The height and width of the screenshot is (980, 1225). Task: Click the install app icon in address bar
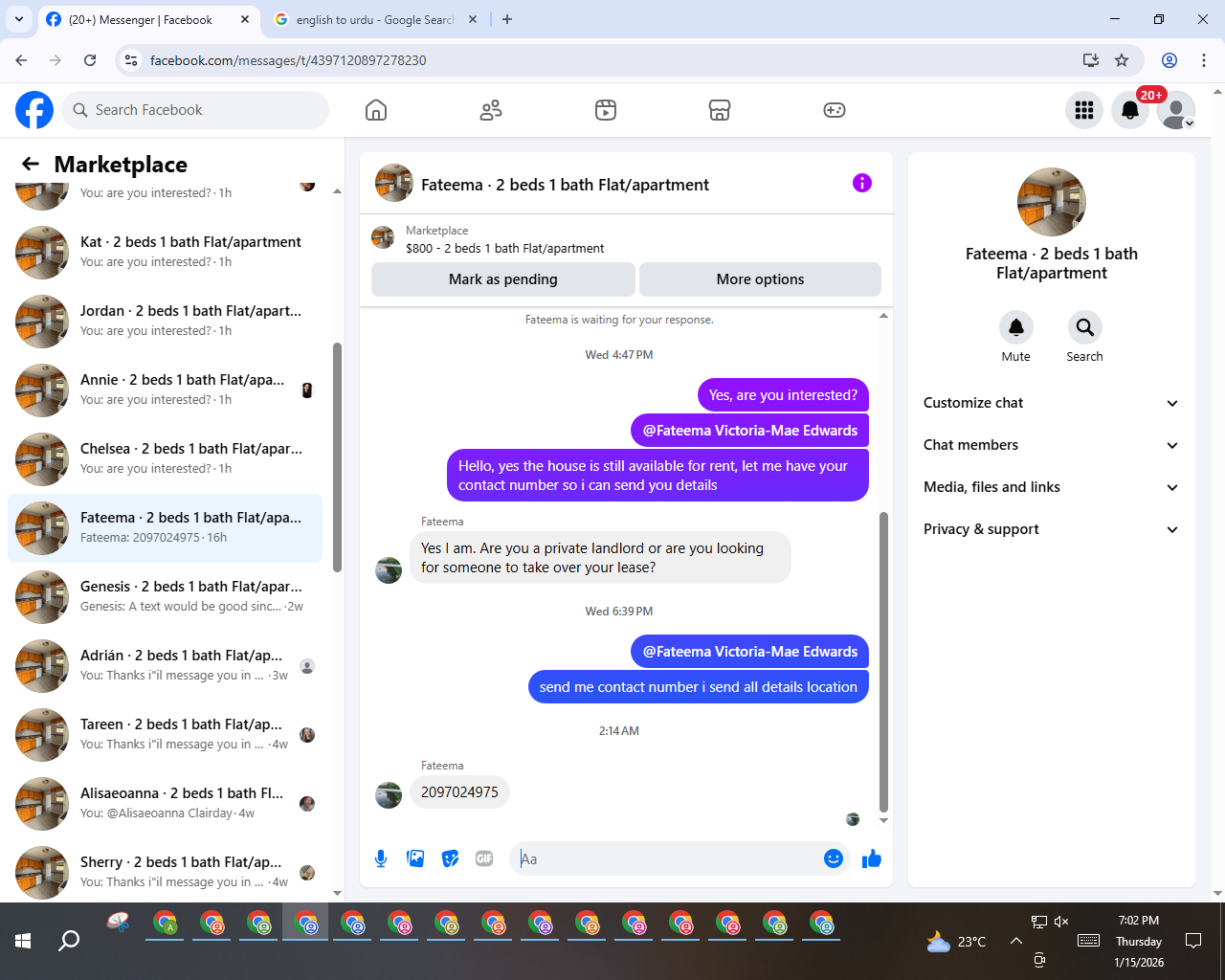(1090, 60)
